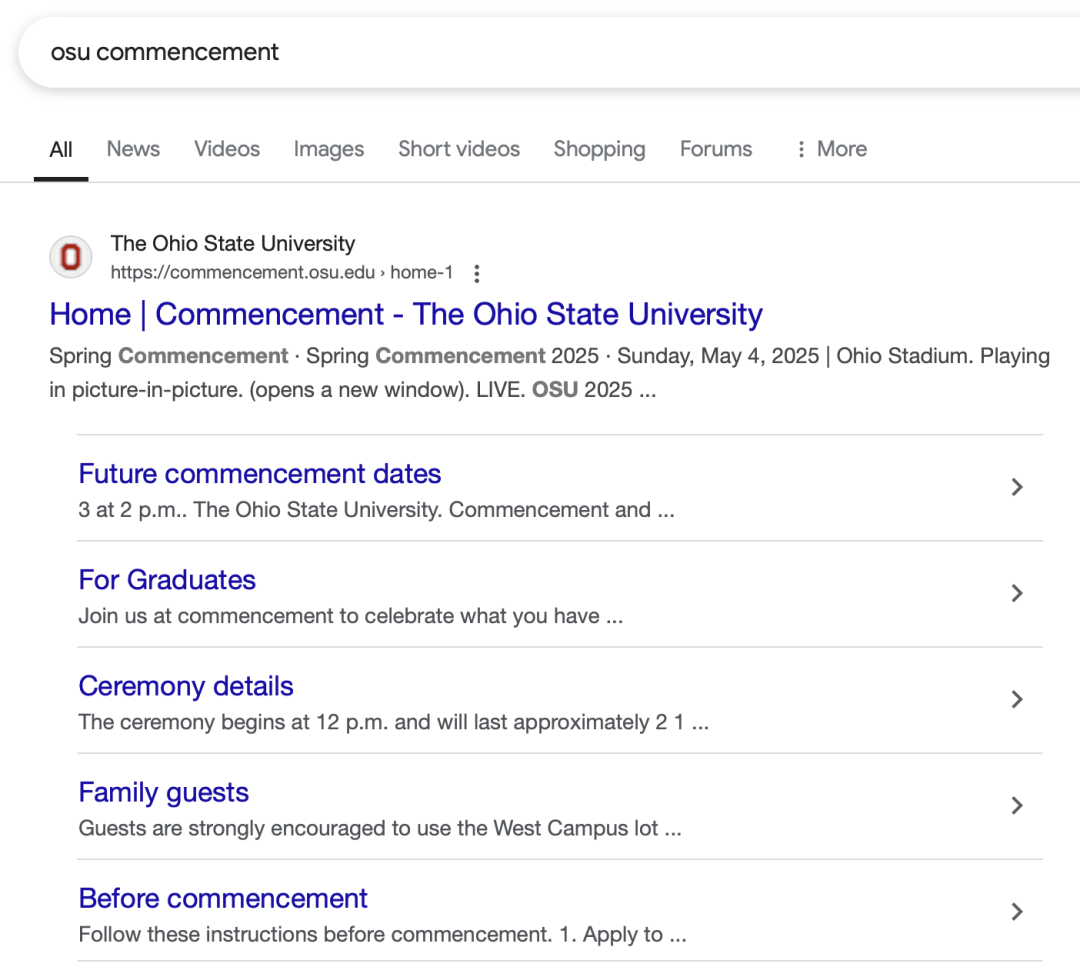The width and height of the screenshot is (1080, 977).
Task: Switch to the Videos tab
Action: (x=227, y=149)
